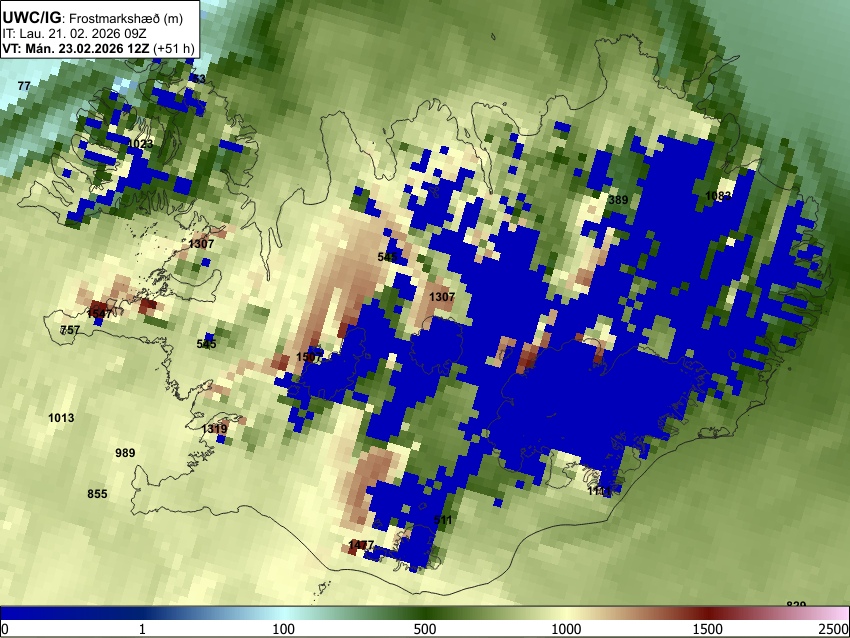850x638 pixels.
Task: Click the map value "1547"
Action: [99, 313]
